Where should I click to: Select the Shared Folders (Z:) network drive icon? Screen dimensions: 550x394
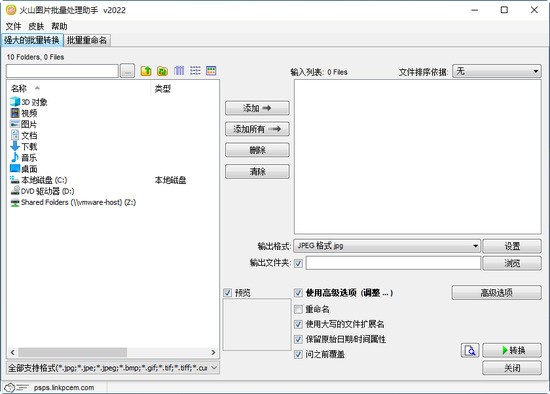coord(15,202)
